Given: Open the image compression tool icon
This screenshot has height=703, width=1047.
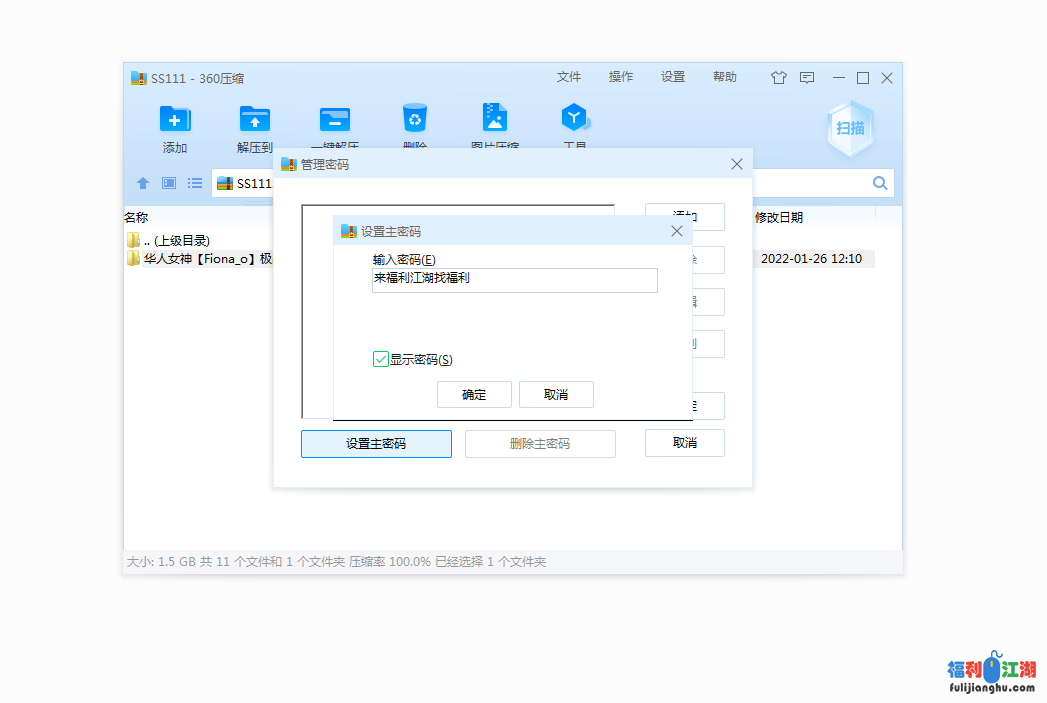Looking at the screenshot, I should pyautogui.click(x=495, y=119).
